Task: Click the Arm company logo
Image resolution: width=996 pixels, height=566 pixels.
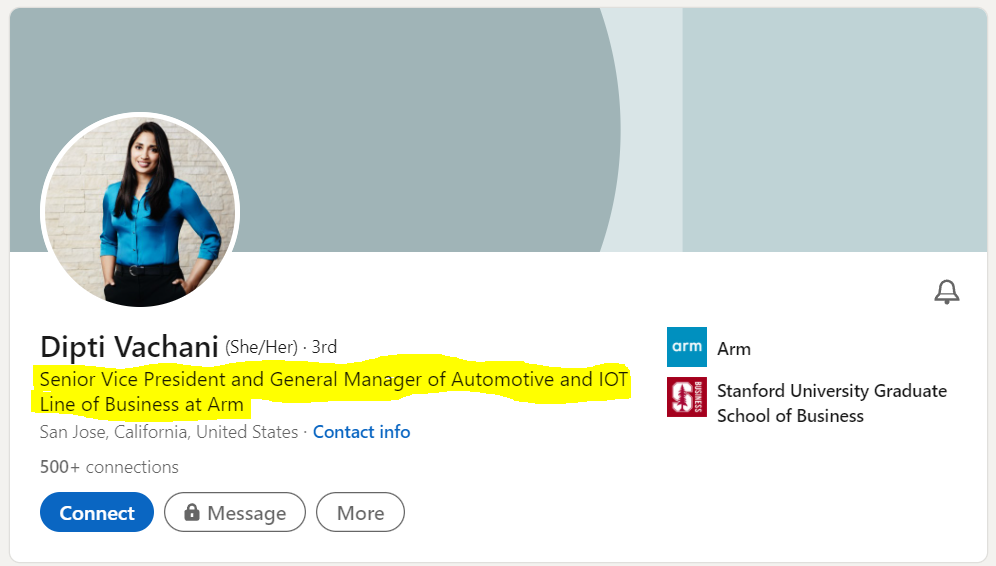Action: tap(686, 347)
